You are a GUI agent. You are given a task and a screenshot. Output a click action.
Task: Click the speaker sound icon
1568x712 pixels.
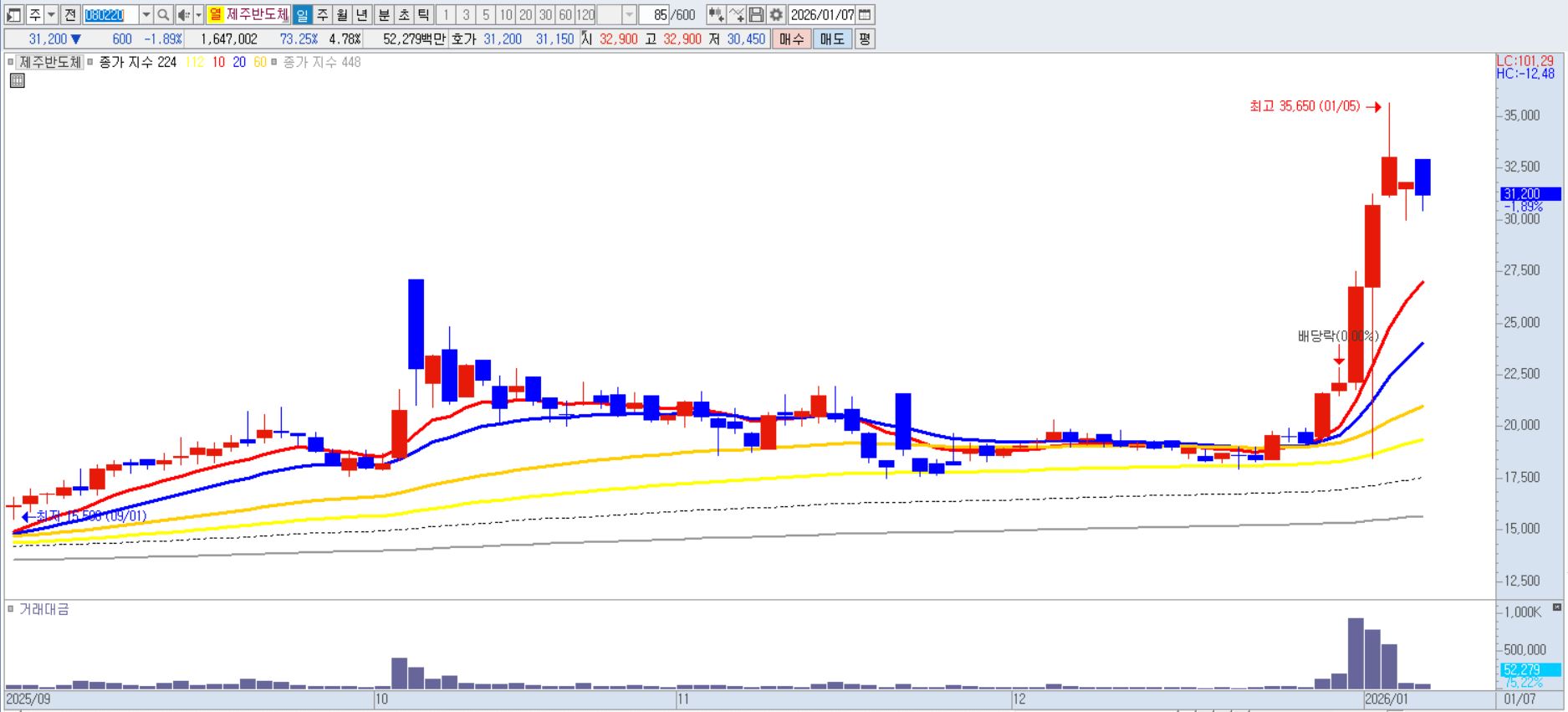pyautogui.click(x=183, y=15)
